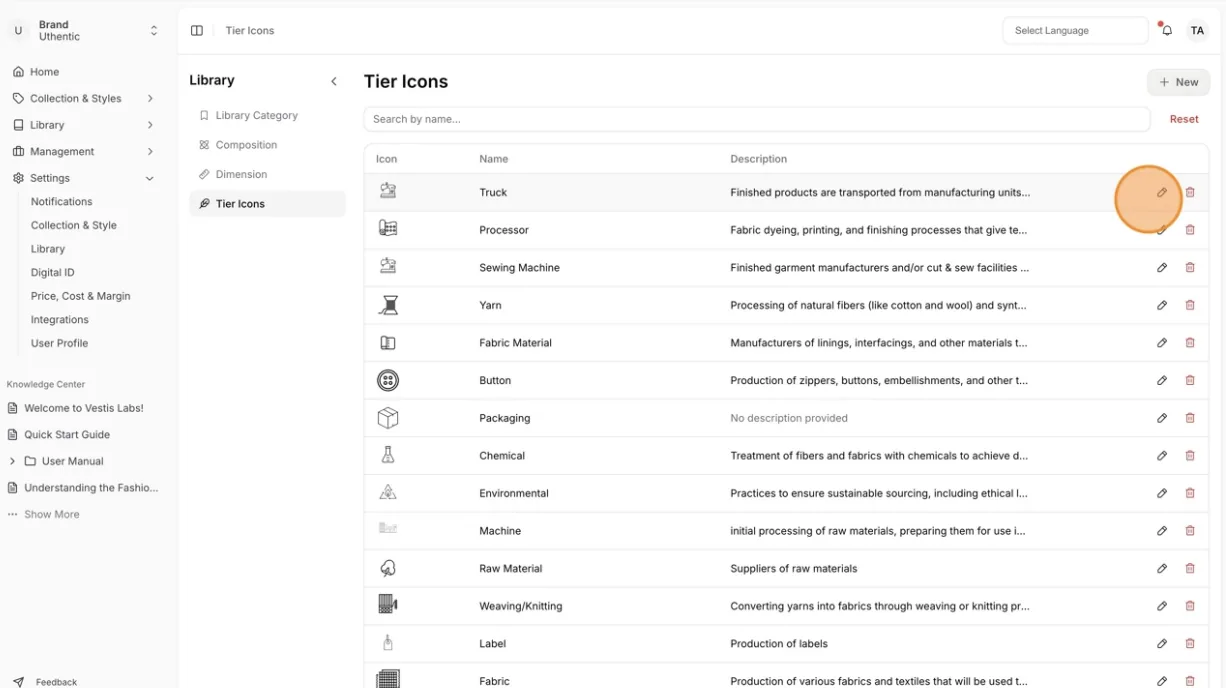1226x688 pixels.
Task: Delete the Button tier icon
Action: (x=1190, y=380)
